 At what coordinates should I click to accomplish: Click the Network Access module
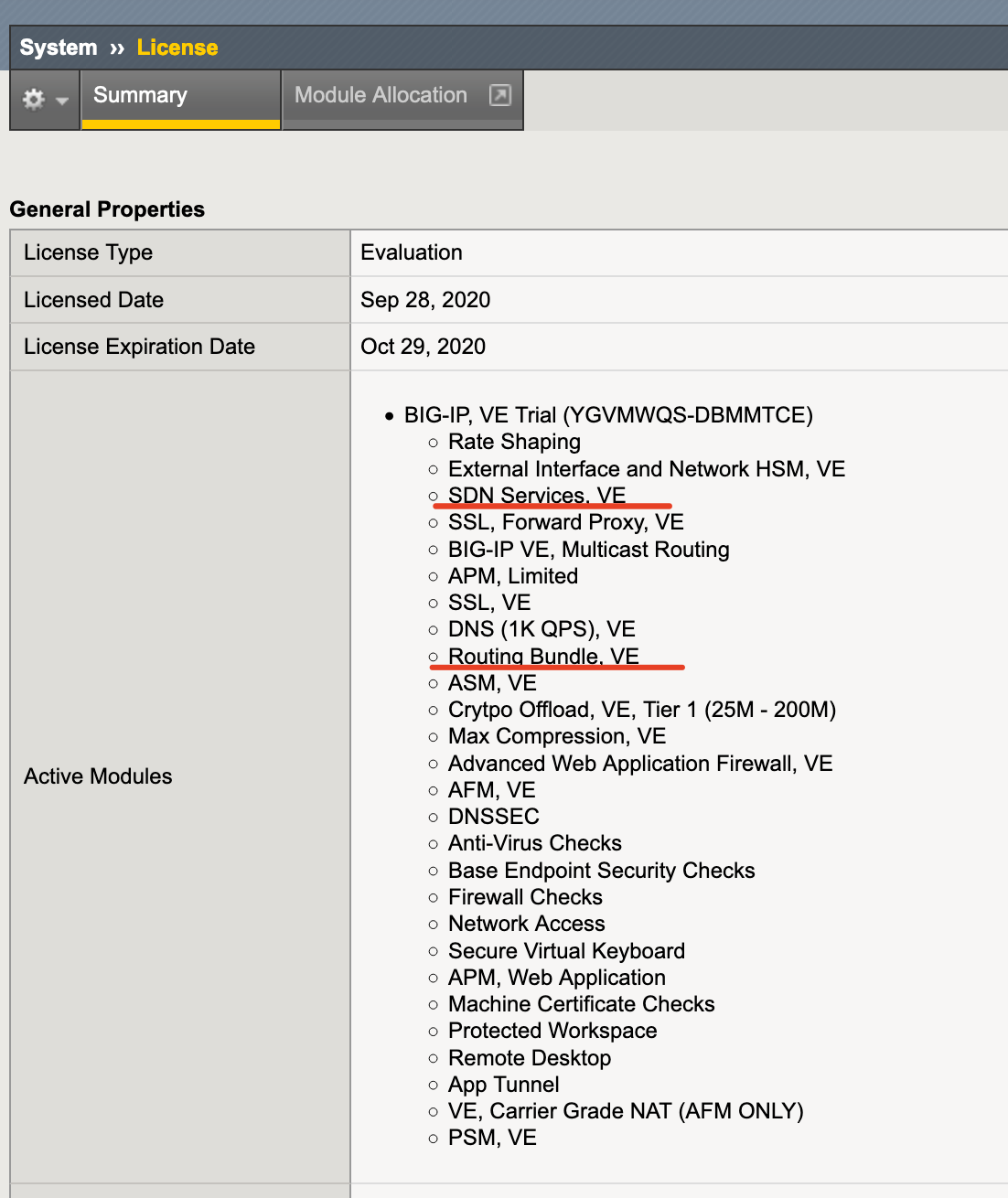pyautogui.click(x=527, y=924)
